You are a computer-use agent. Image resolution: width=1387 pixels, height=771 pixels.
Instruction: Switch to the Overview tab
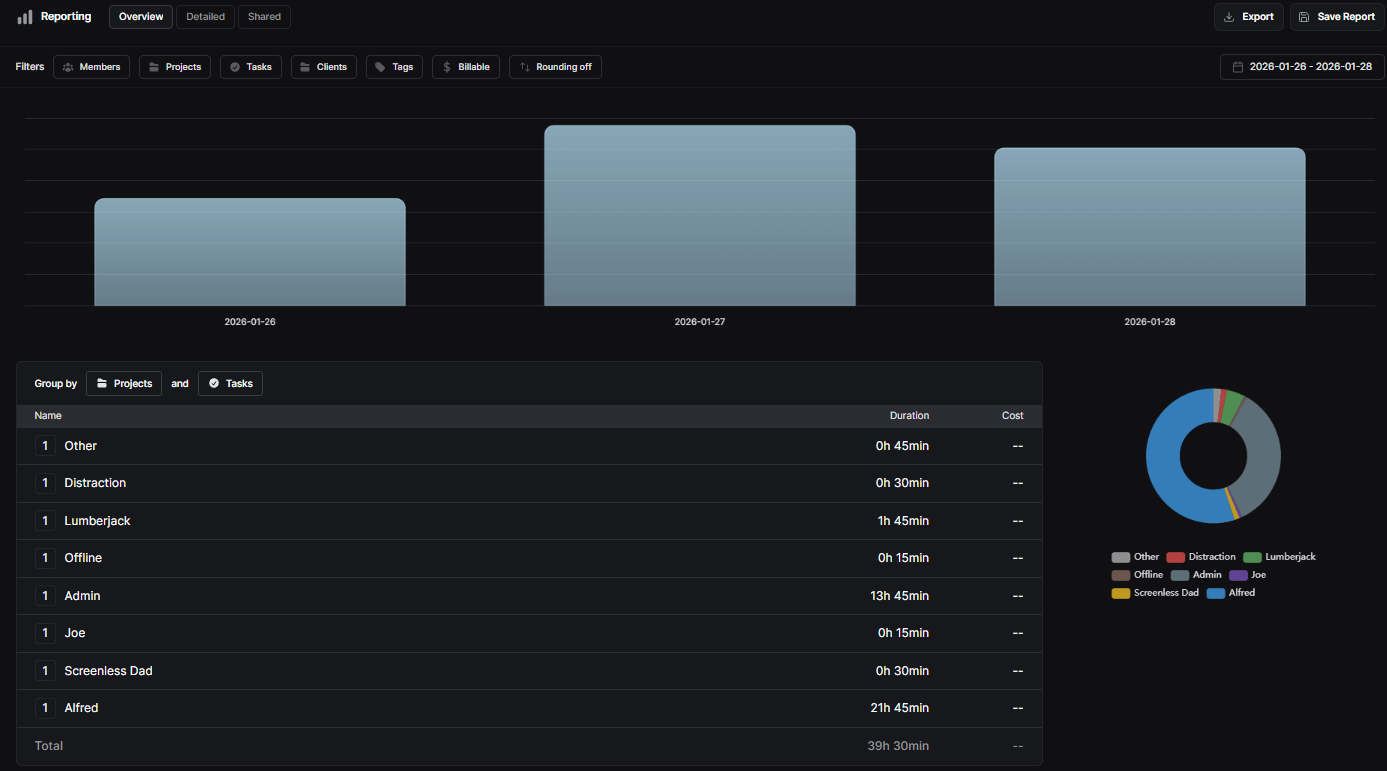[141, 17]
